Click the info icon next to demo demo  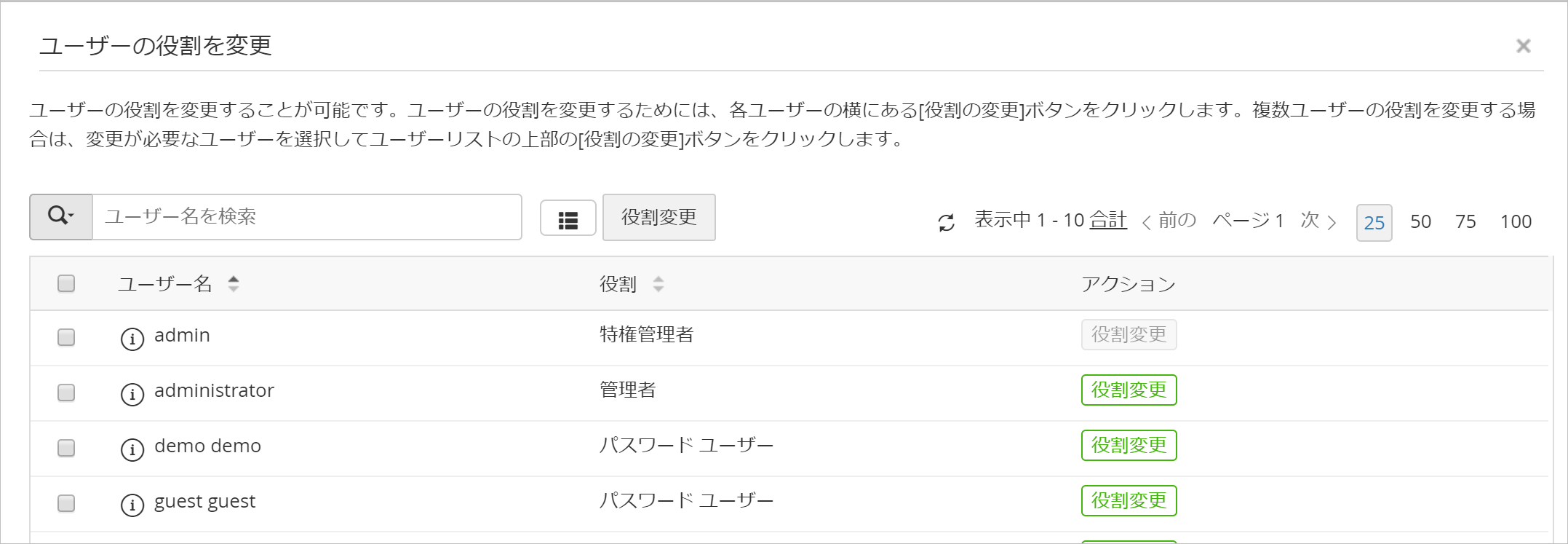click(x=132, y=449)
